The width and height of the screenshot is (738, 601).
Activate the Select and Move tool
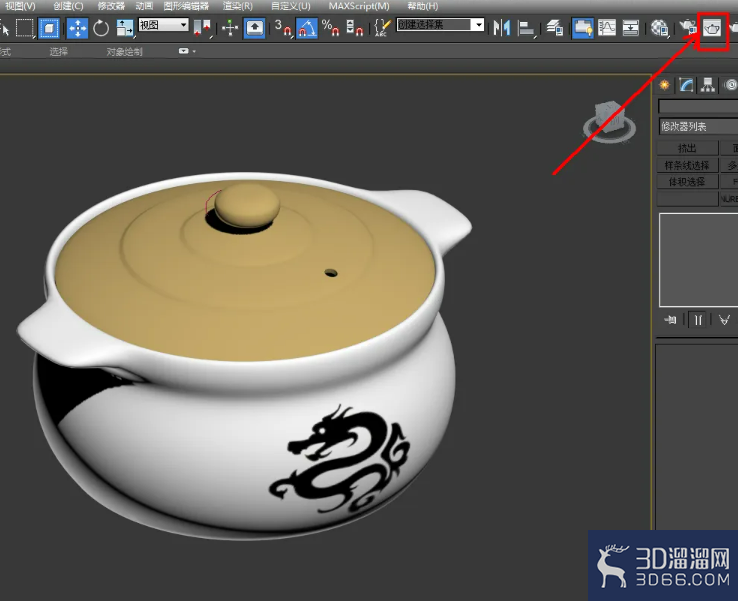pyautogui.click(x=77, y=28)
